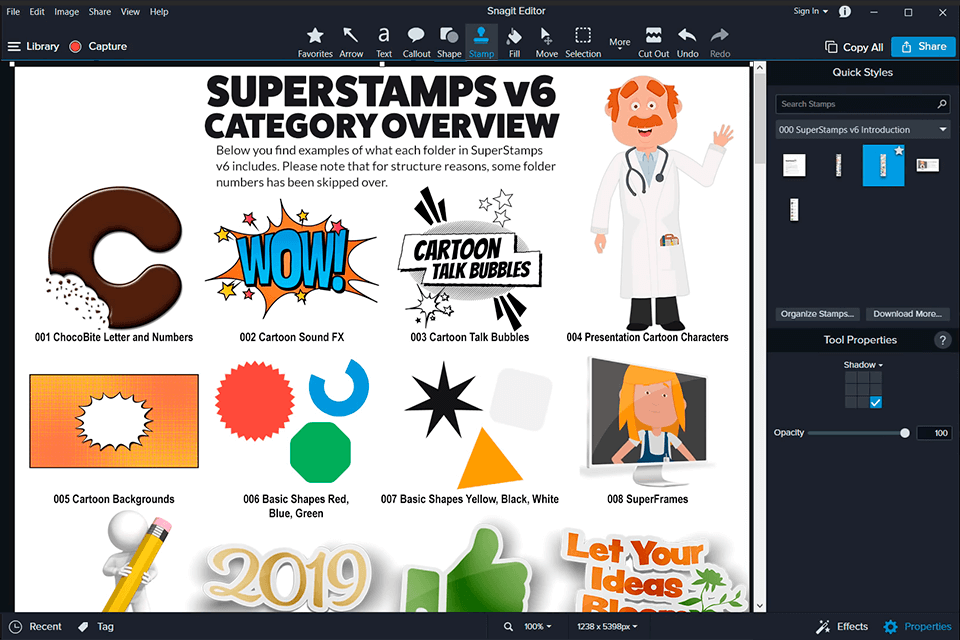Screen dimensions: 960x640
Task: Select the stamp thumbnail in the second row
Action: point(794,209)
